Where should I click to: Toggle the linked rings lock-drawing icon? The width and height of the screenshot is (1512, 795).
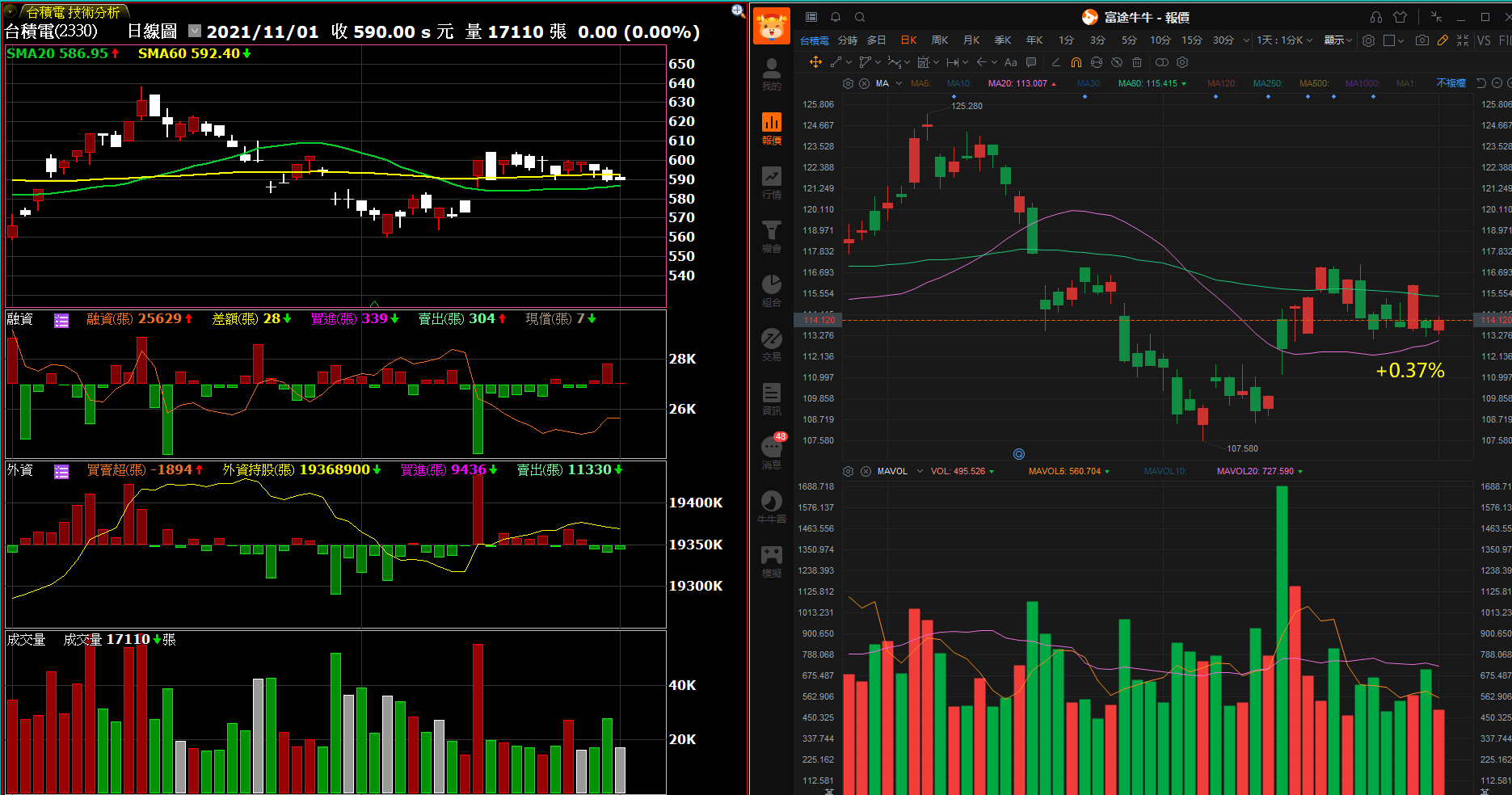coord(1161,62)
